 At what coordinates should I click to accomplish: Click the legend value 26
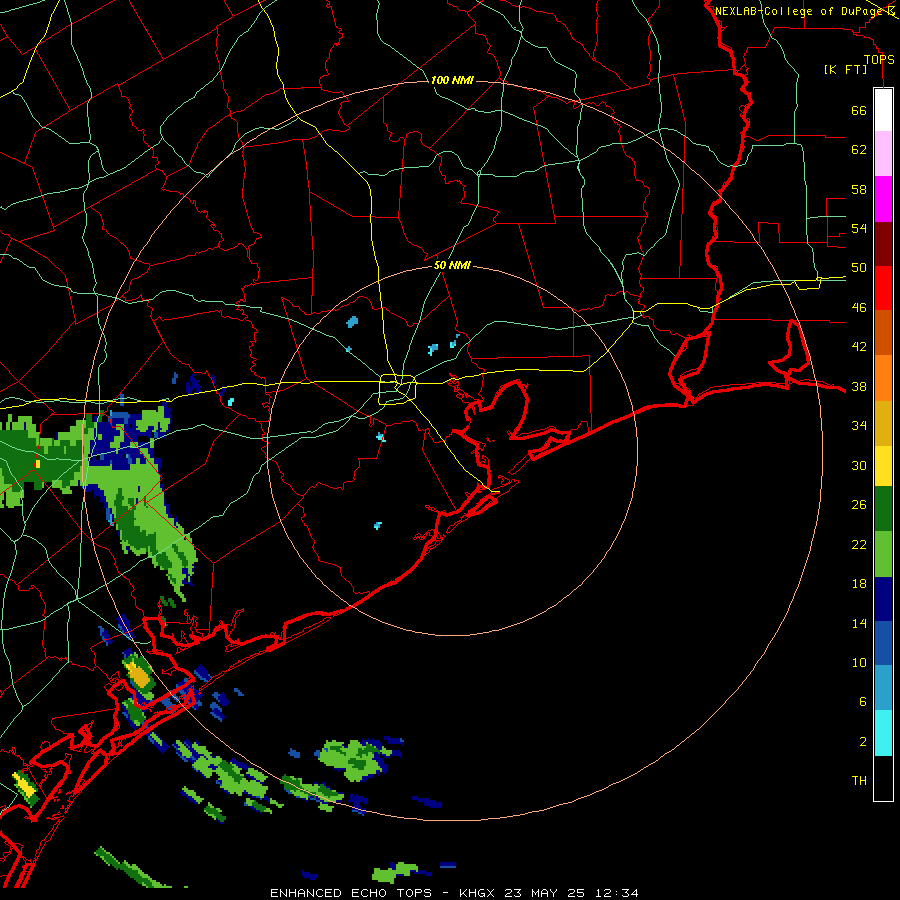click(x=859, y=505)
